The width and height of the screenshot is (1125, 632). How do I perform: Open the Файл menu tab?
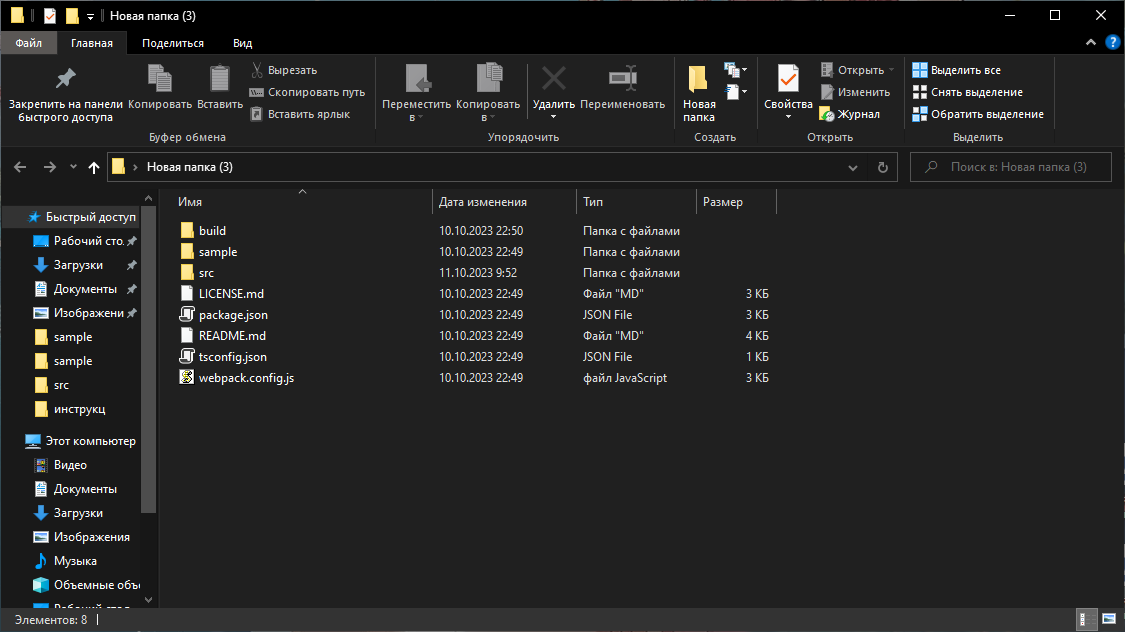(28, 43)
